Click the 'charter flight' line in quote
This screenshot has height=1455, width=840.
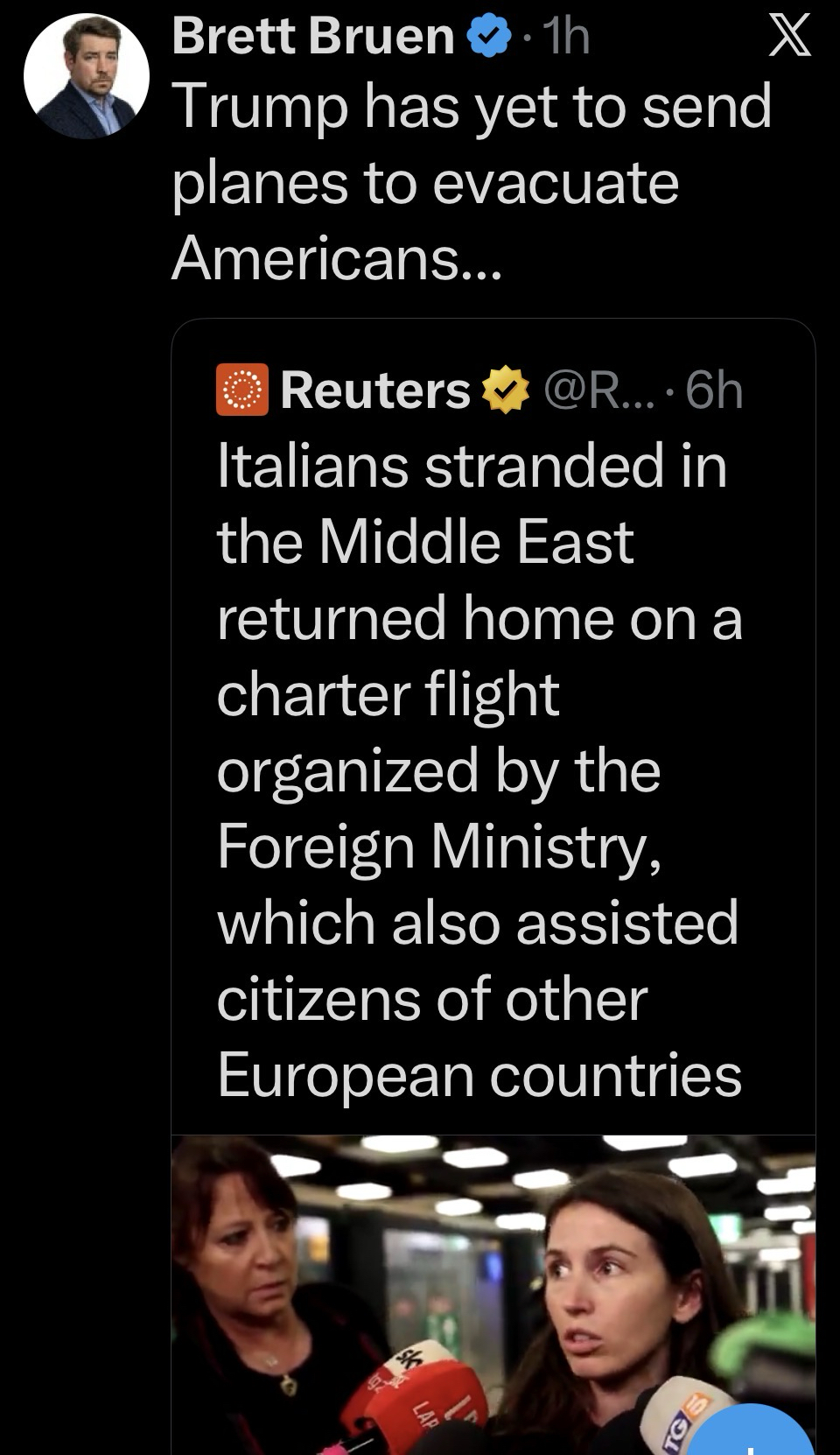388,694
